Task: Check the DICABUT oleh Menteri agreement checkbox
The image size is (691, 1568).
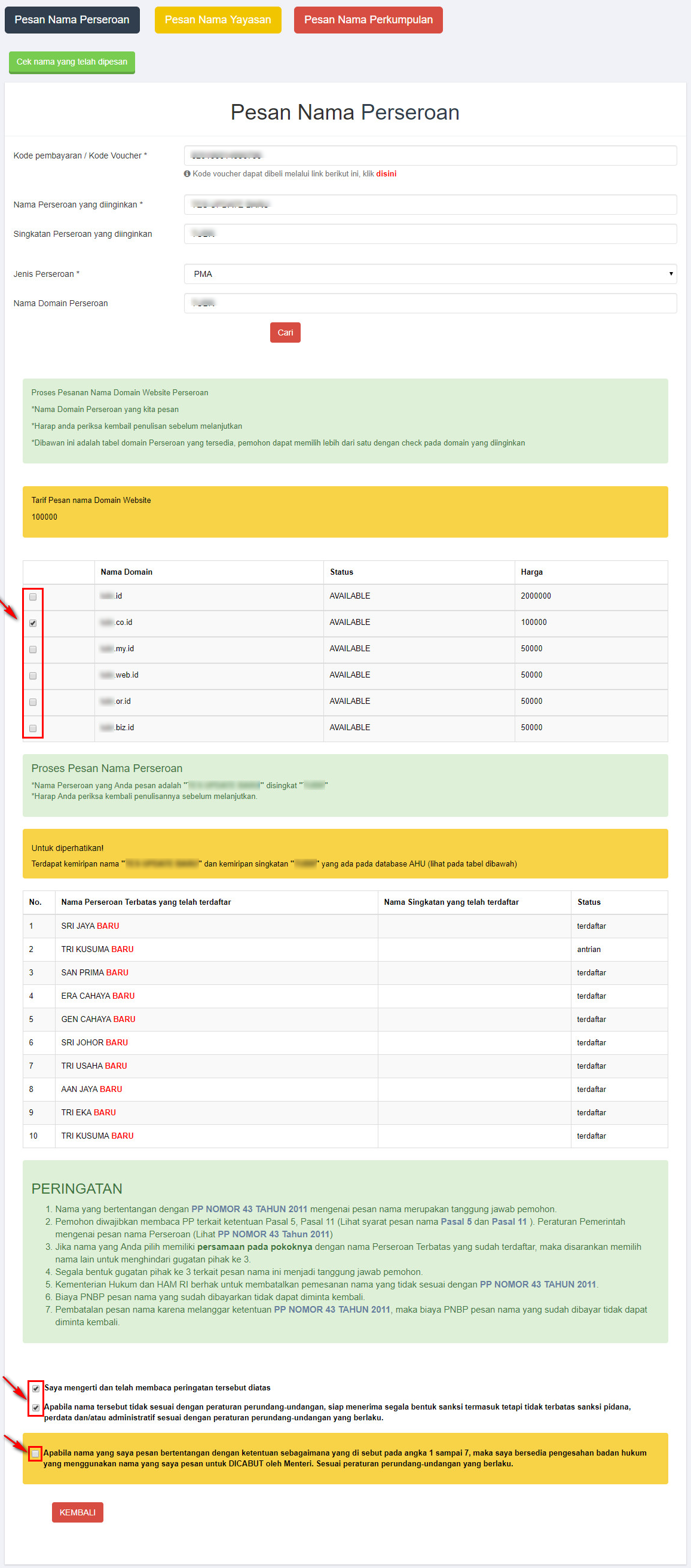Action: (35, 1454)
